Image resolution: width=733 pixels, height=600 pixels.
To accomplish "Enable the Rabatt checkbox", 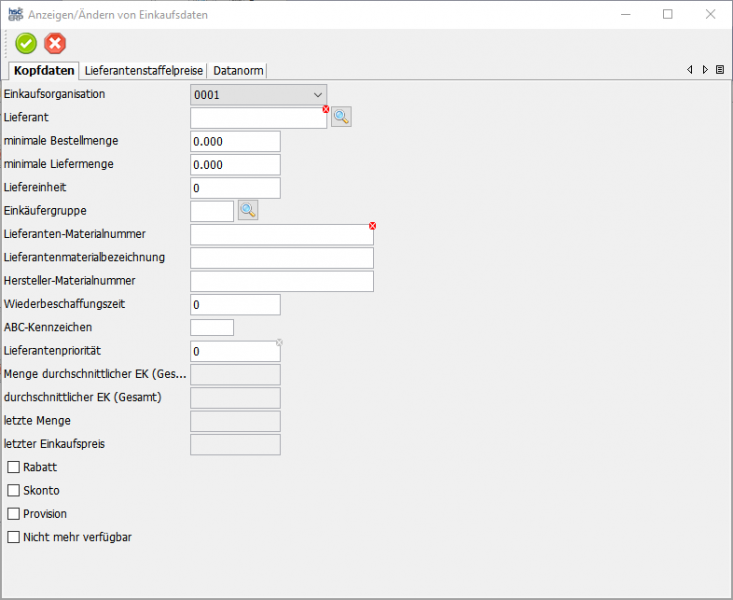I will pos(14,467).
